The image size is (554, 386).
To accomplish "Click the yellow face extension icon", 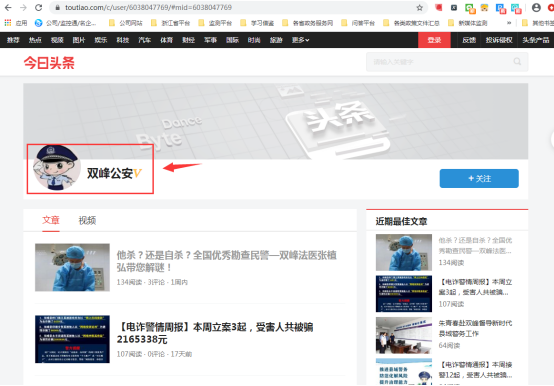I will point(484,8).
